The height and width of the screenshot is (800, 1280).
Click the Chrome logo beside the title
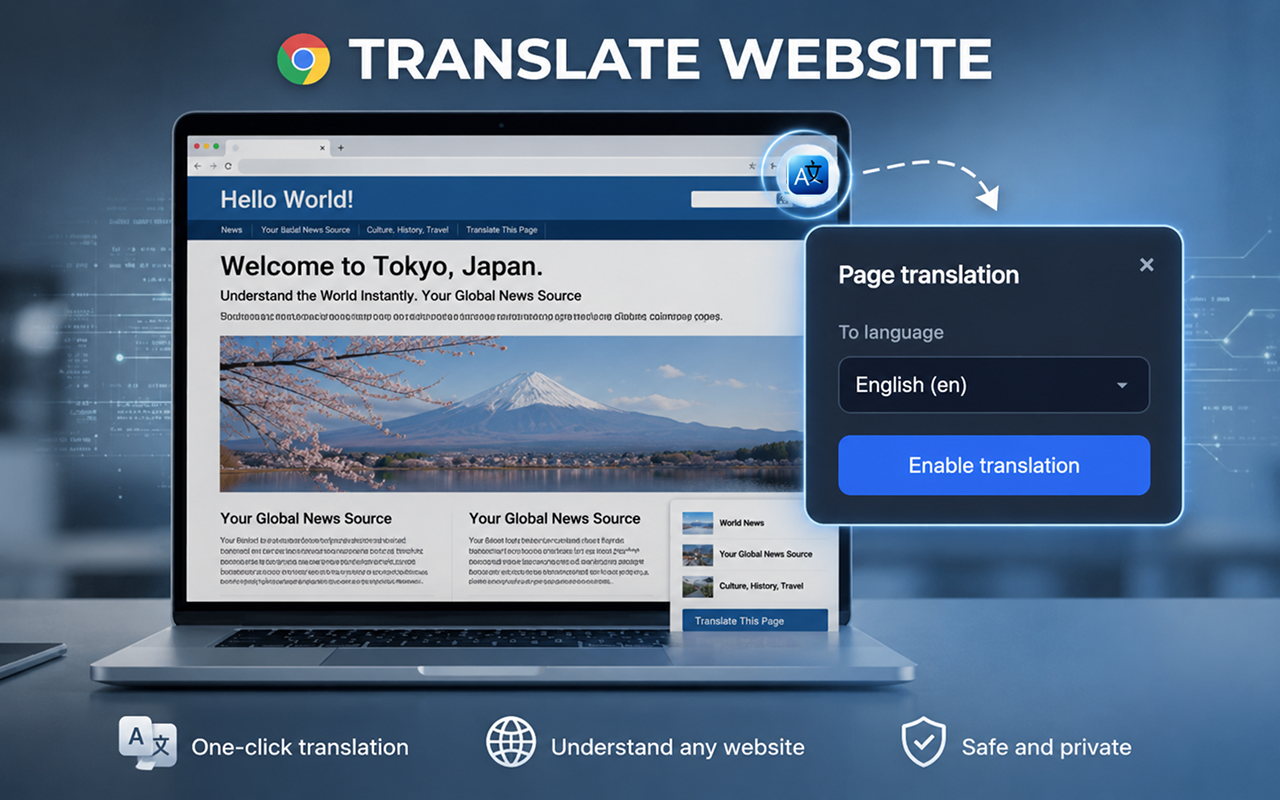tap(304, 60)
